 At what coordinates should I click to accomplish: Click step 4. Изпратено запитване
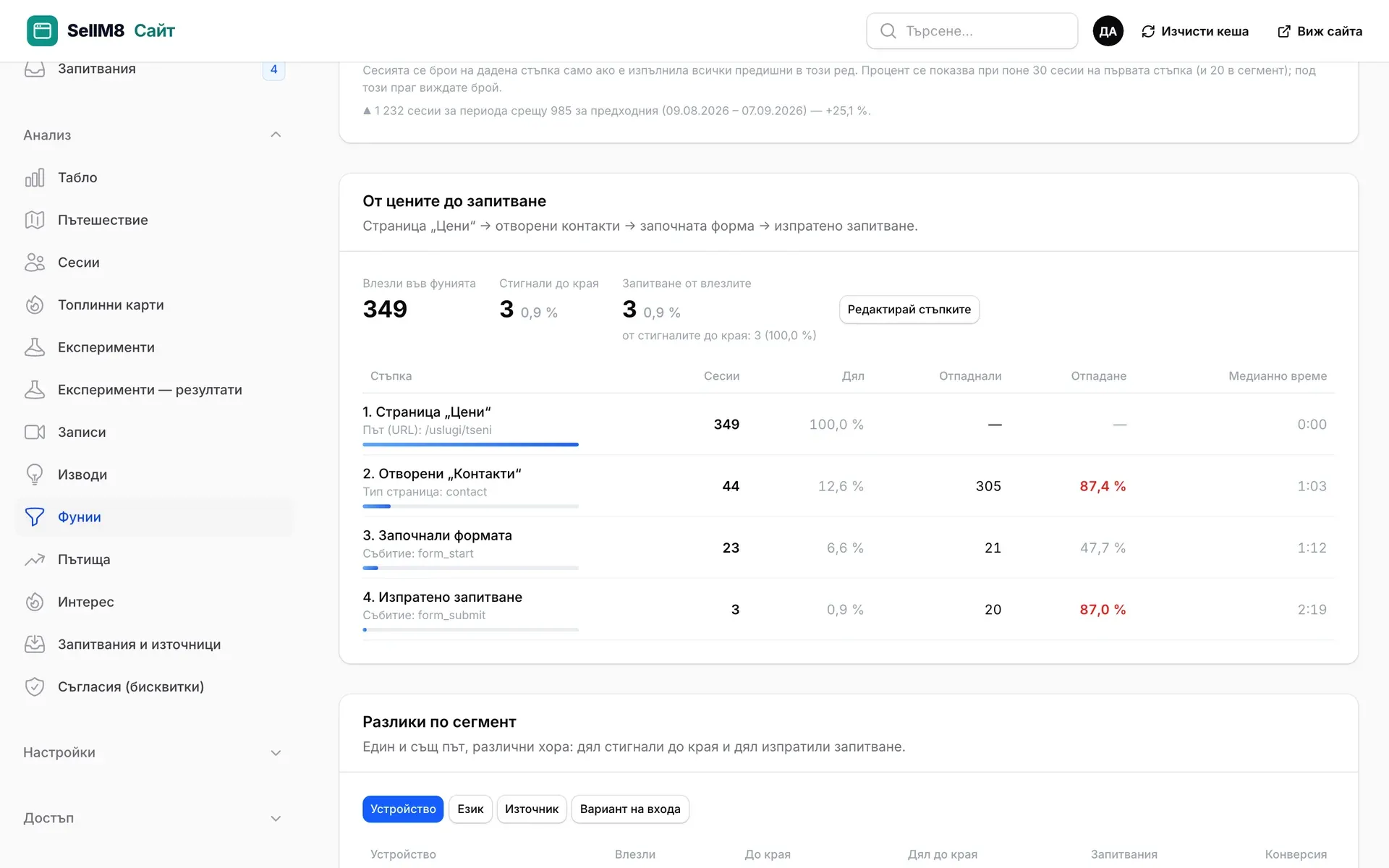pyautogui.click(x=442, y=597)
